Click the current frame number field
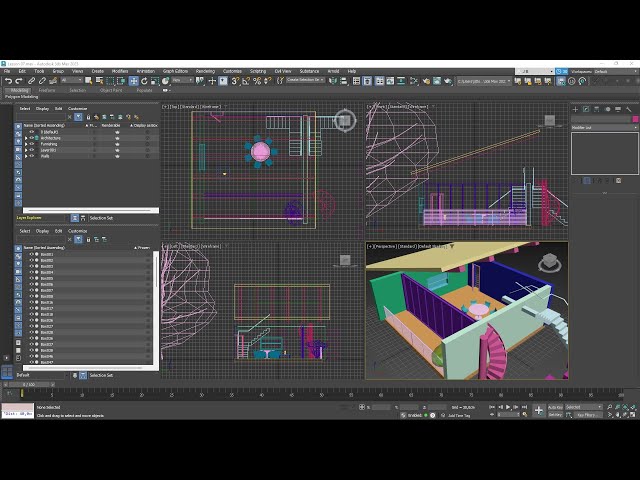Image resolution: width=640 pixels, height=480 pixels. (x=509, y=415)
